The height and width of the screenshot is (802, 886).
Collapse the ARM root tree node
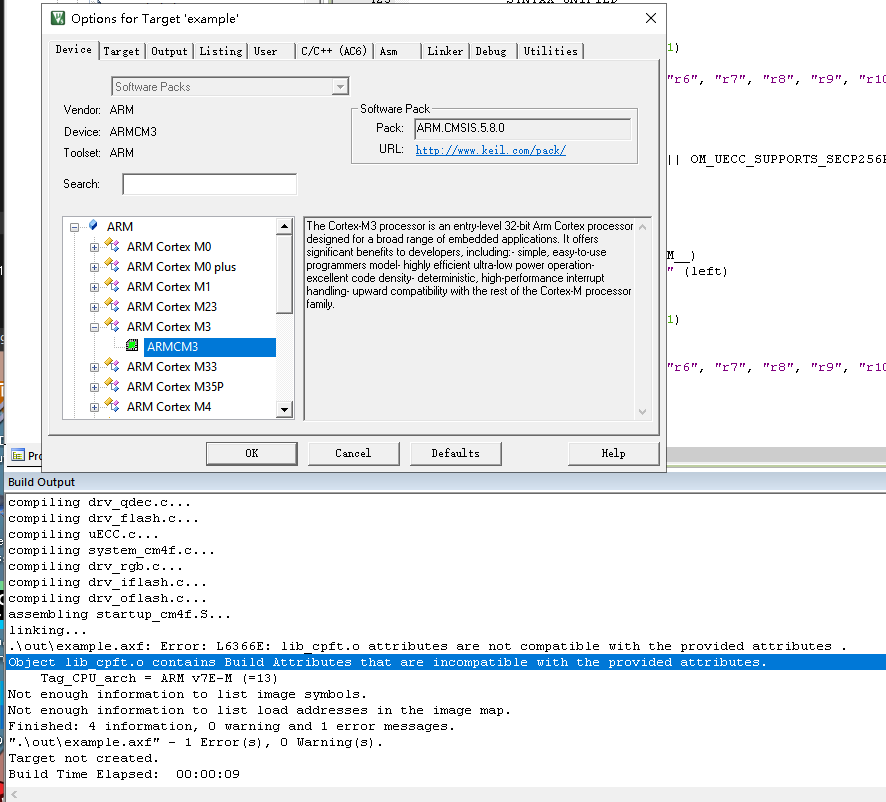click(x=75, y=227)
